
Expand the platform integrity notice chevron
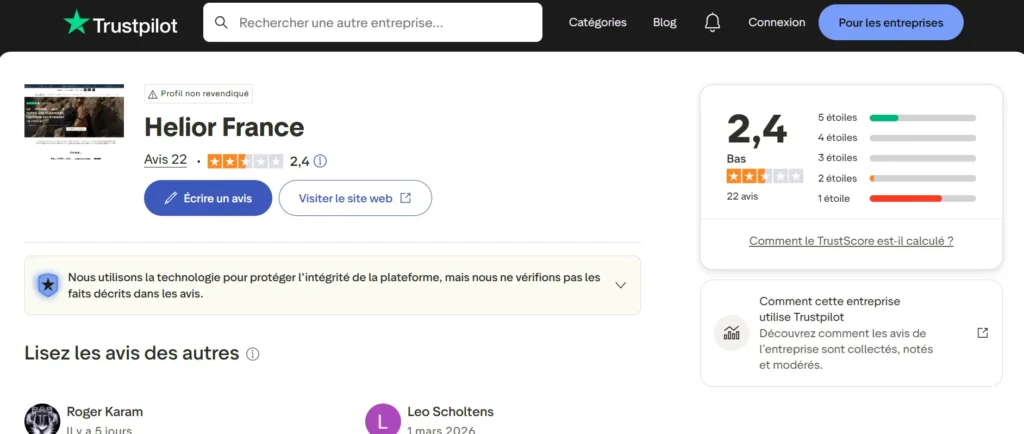621,285
